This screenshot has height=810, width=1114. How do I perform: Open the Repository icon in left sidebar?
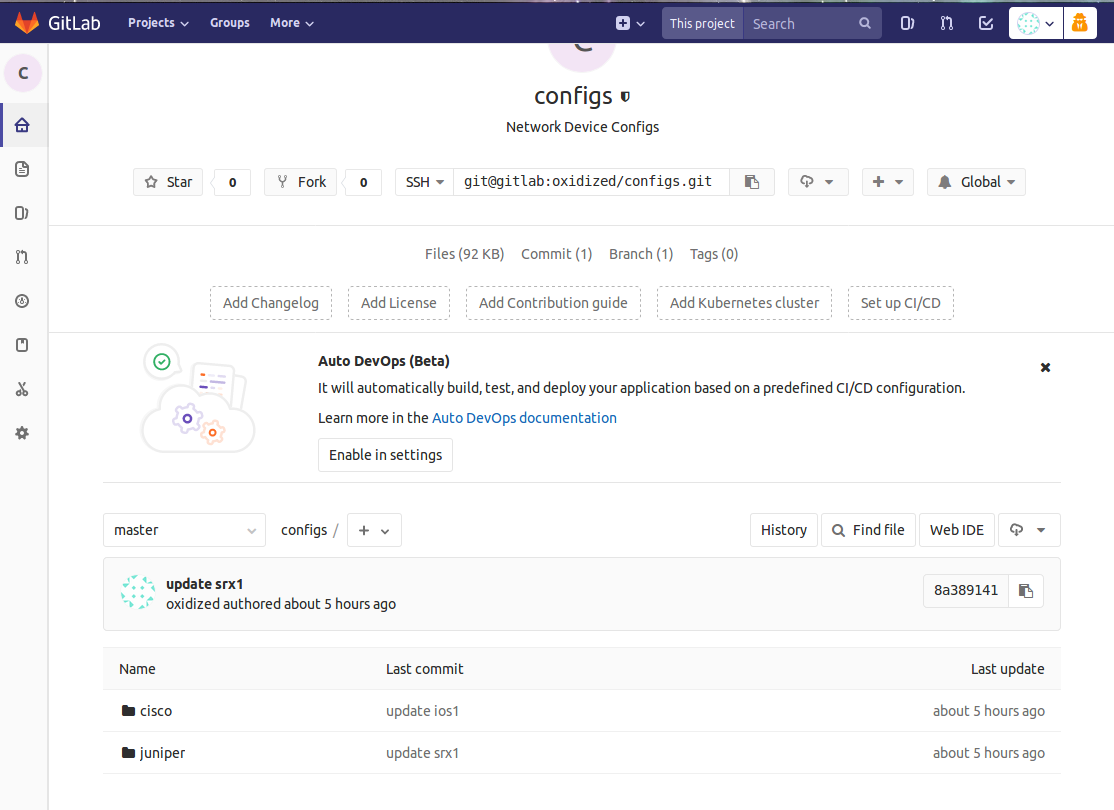(x=22, y=169)
